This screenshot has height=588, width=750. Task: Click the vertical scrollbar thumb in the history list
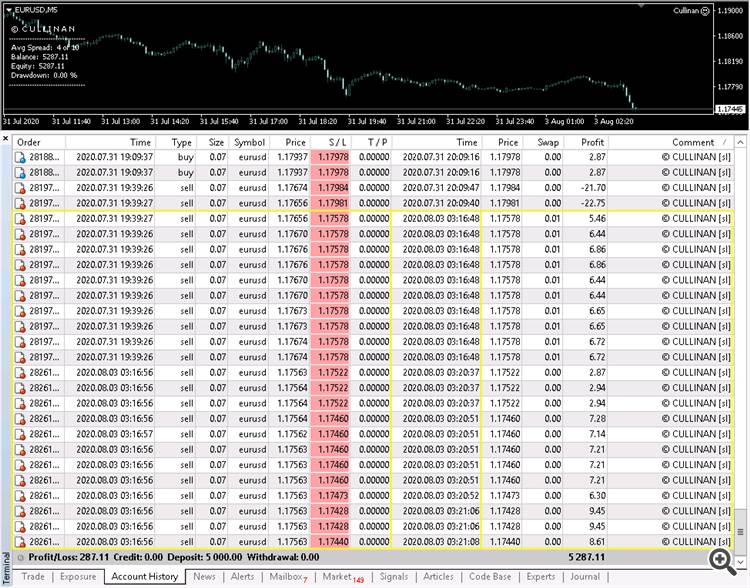740,532
